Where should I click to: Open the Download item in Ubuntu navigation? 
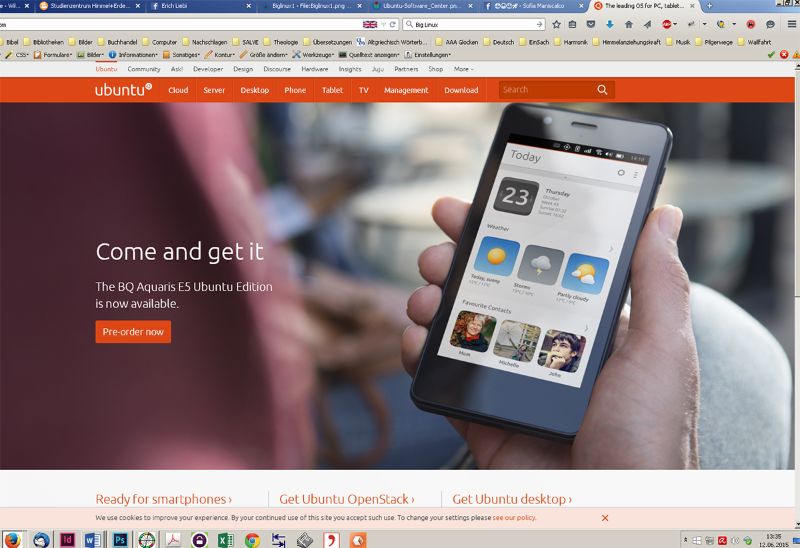pyautogui.click(x=461, y=90)
